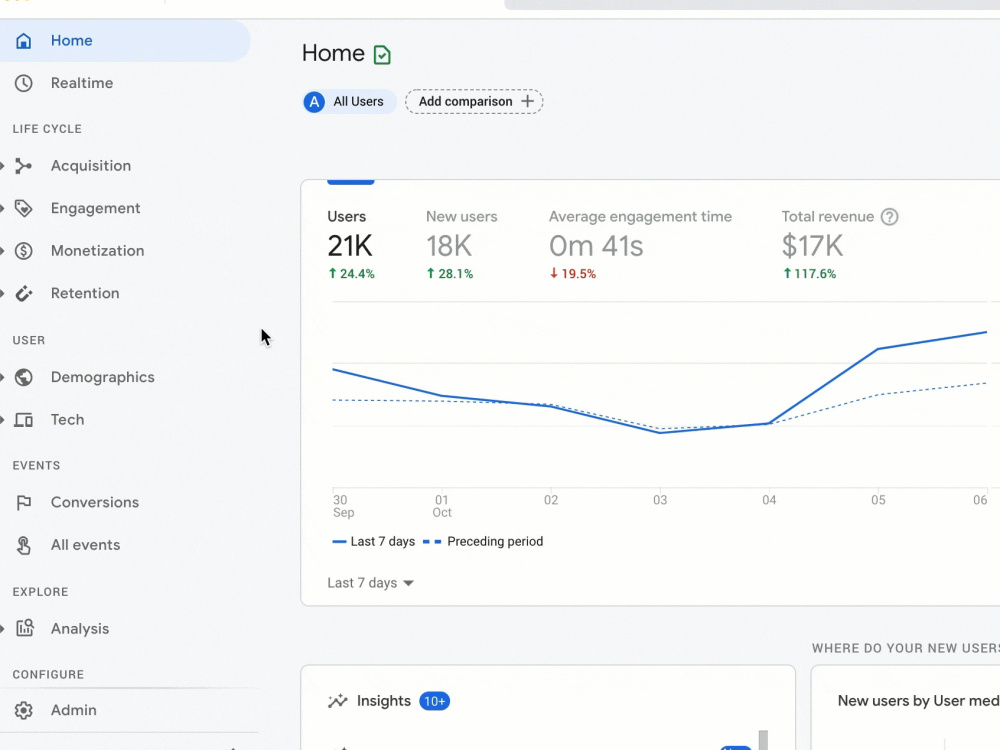The image size is (1000, 750).
Task: Go to Admin settings
Action: pos(73,710)
